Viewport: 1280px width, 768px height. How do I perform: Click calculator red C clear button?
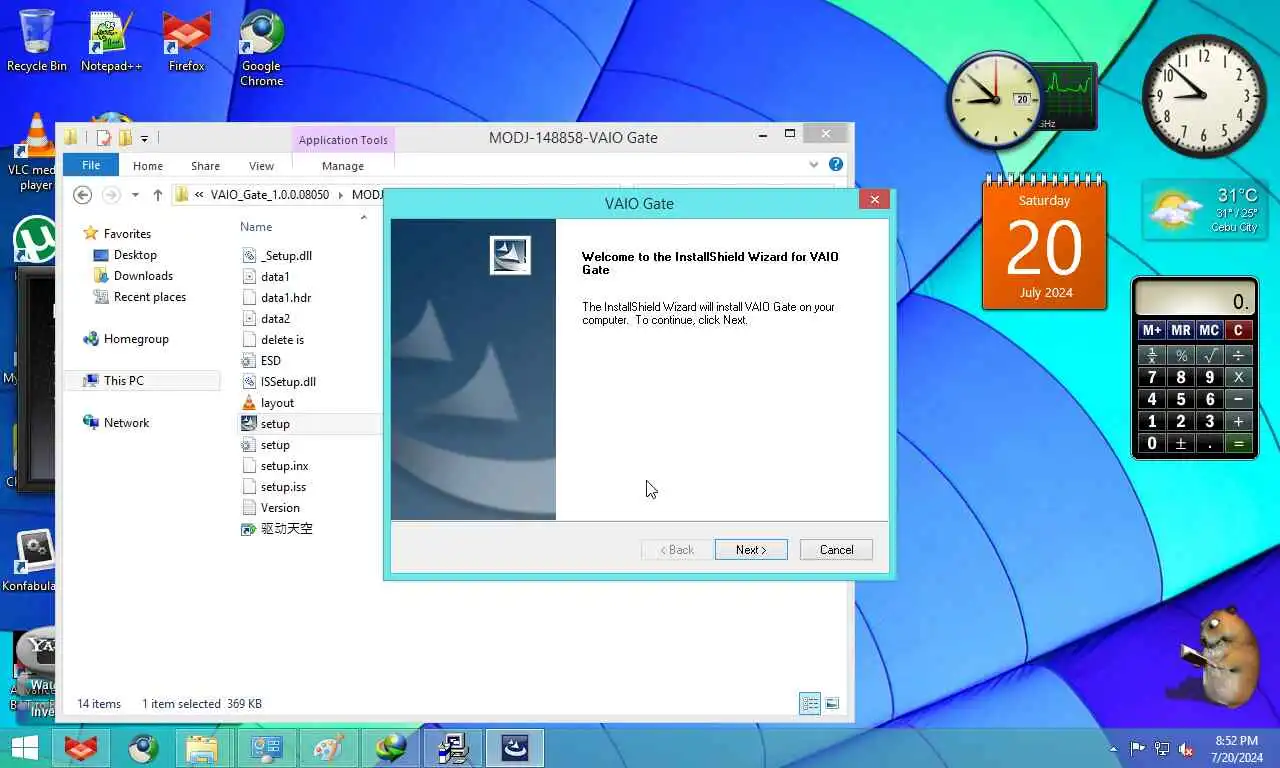tap(1239, 330)
